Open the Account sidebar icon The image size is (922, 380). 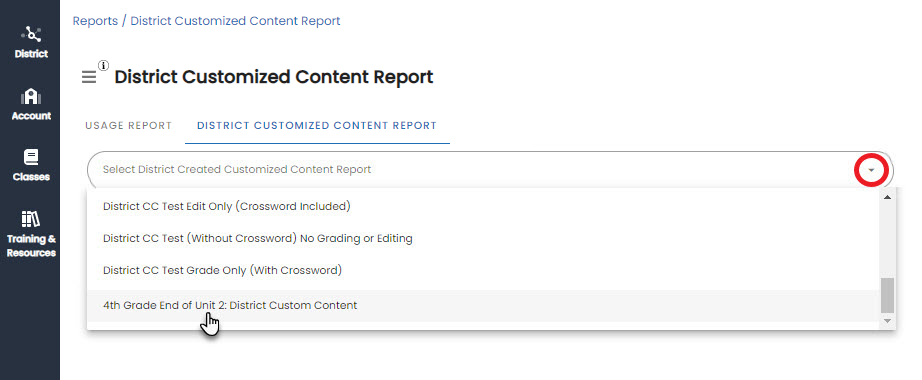coord(31,96)
